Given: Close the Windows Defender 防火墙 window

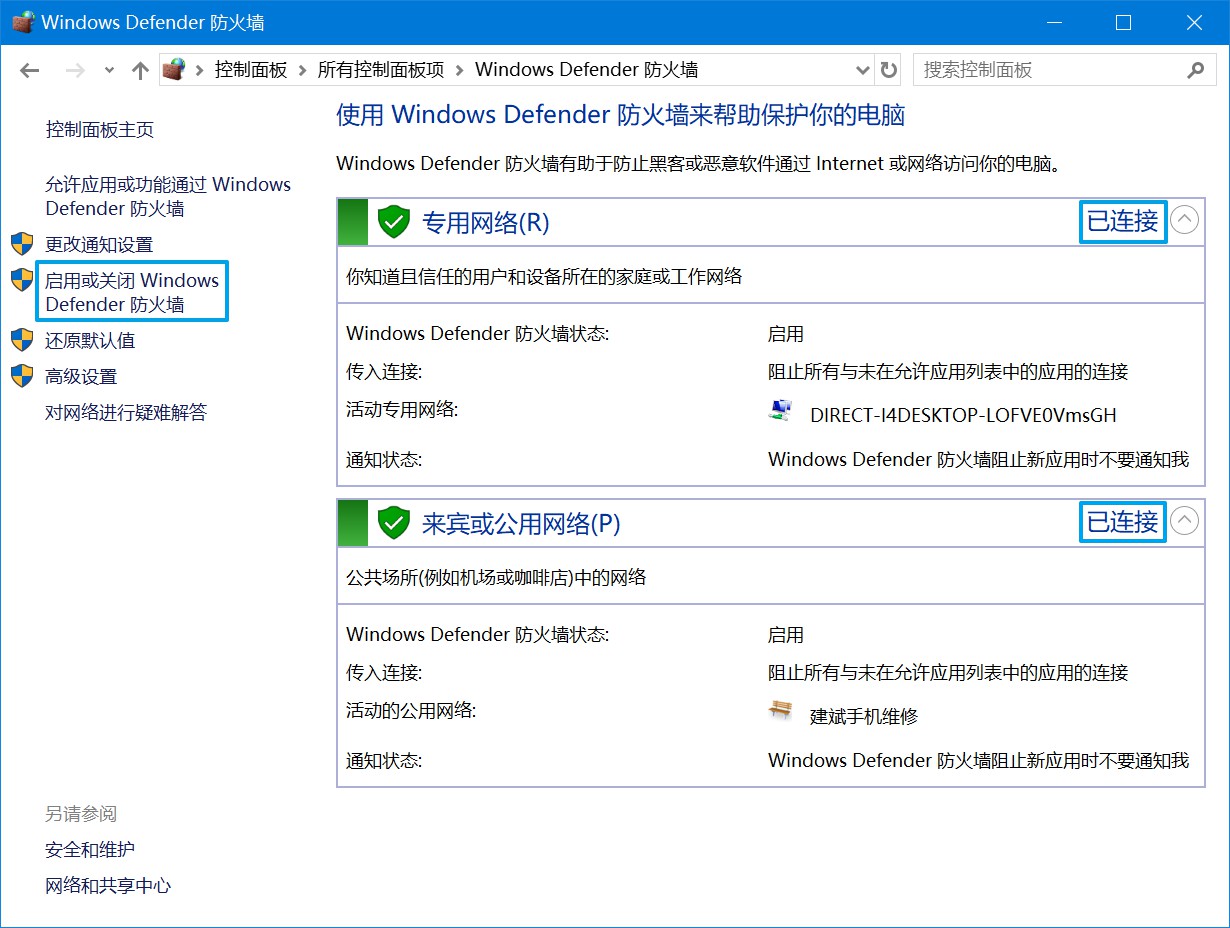Looking at the screenshot, I should pos(1193,22).
